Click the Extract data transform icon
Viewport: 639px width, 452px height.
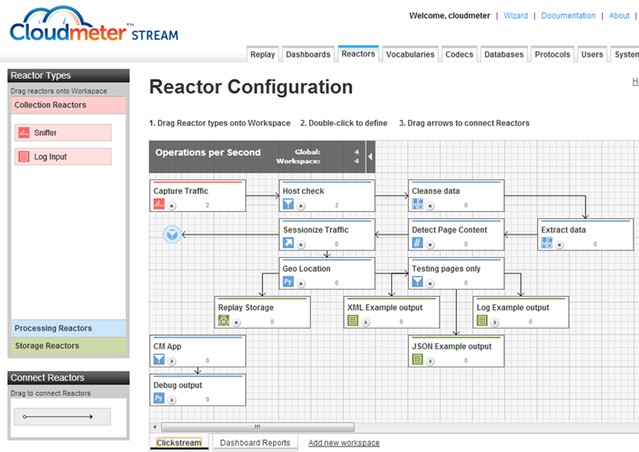point(546,243)
